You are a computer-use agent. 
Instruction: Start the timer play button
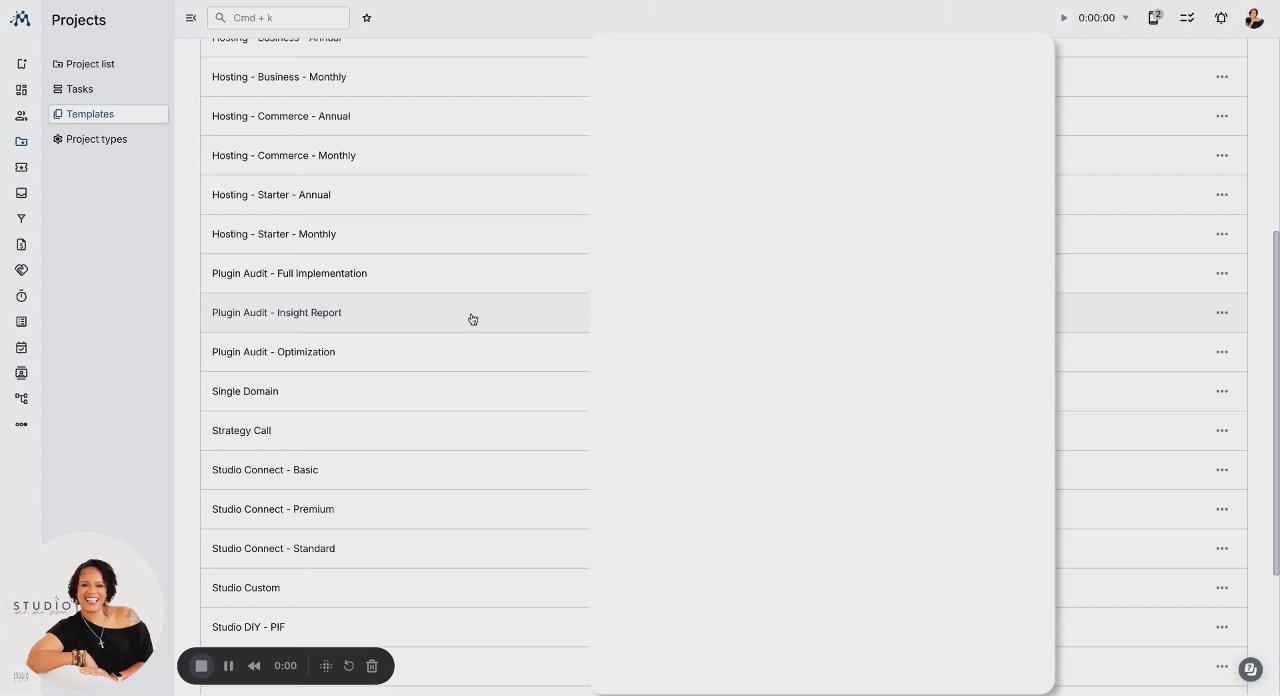click(x=1064, y=18)
